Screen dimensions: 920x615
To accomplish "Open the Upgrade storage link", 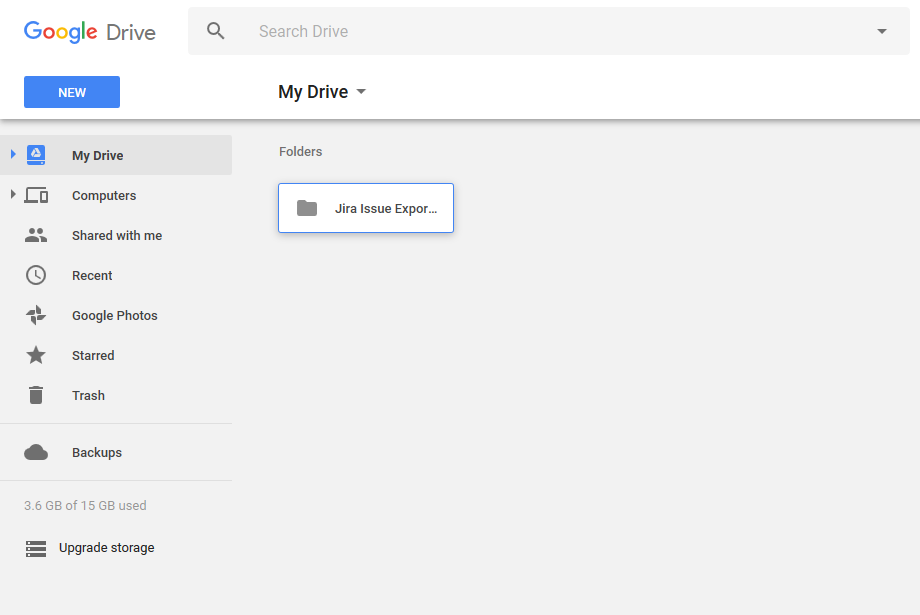I will [x=106, y=548].
